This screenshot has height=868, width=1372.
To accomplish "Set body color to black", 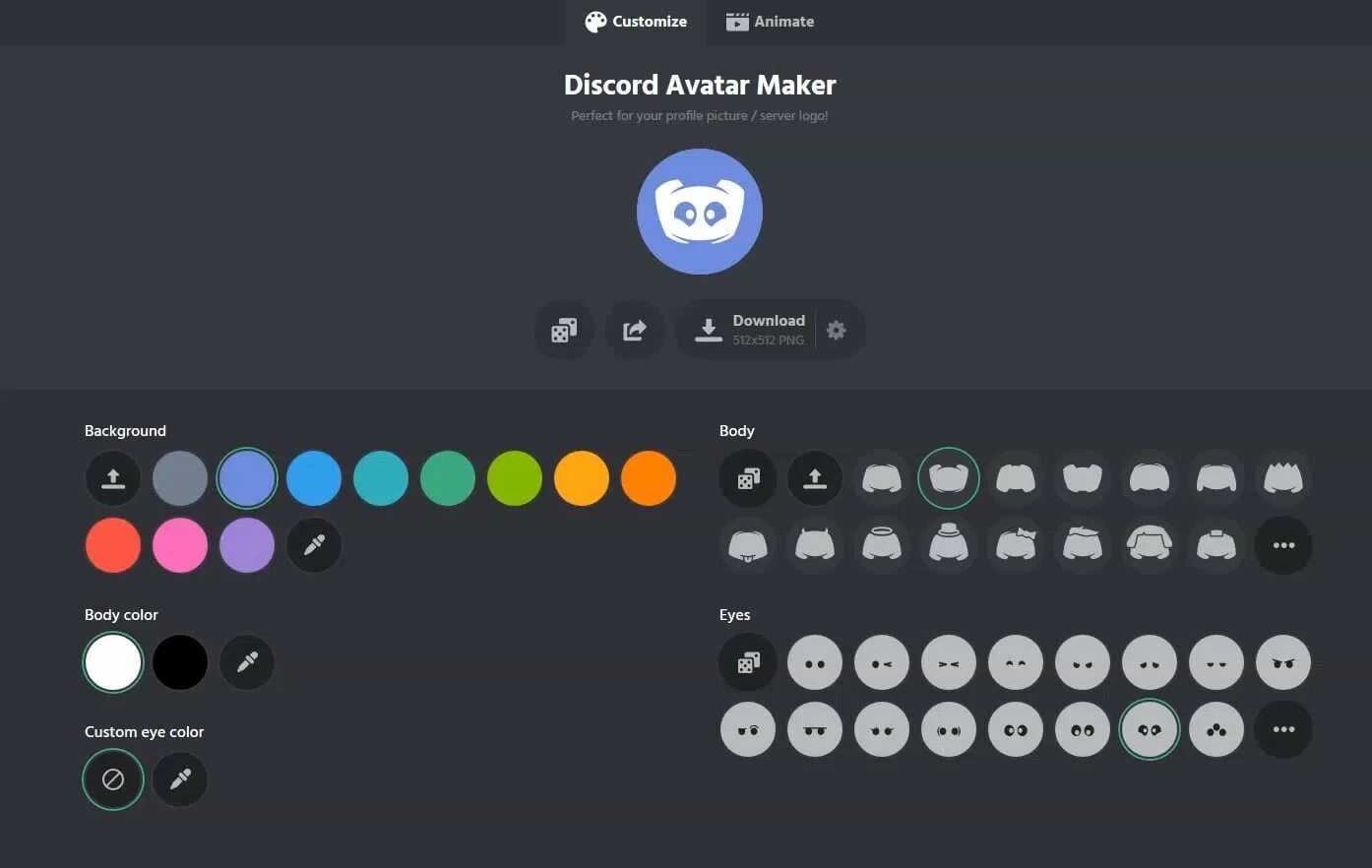I will pyautogui.click(x=180, y=662).
